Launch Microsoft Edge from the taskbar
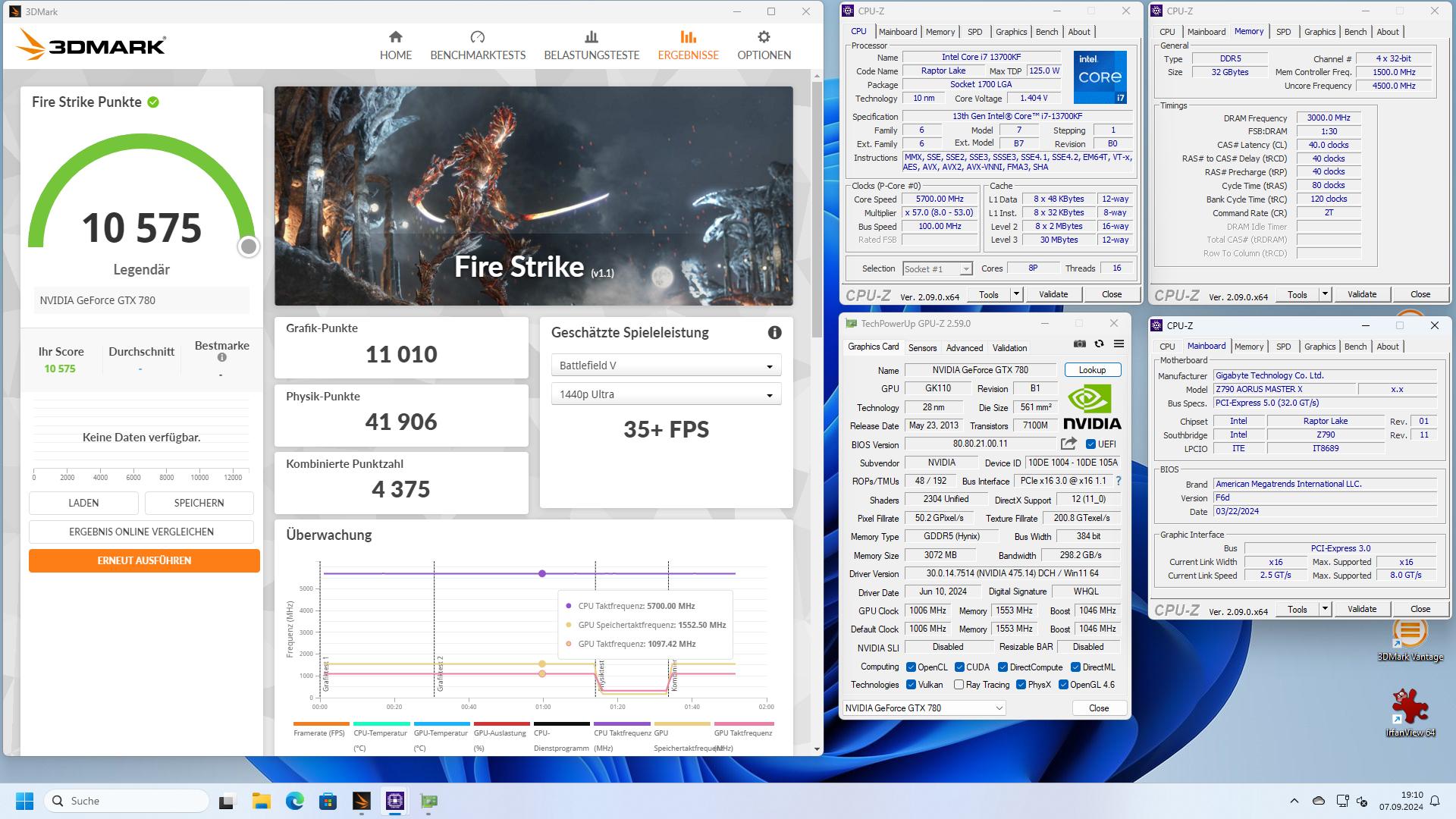This screenshot has width=1456, height=819. tap(294, 801)
